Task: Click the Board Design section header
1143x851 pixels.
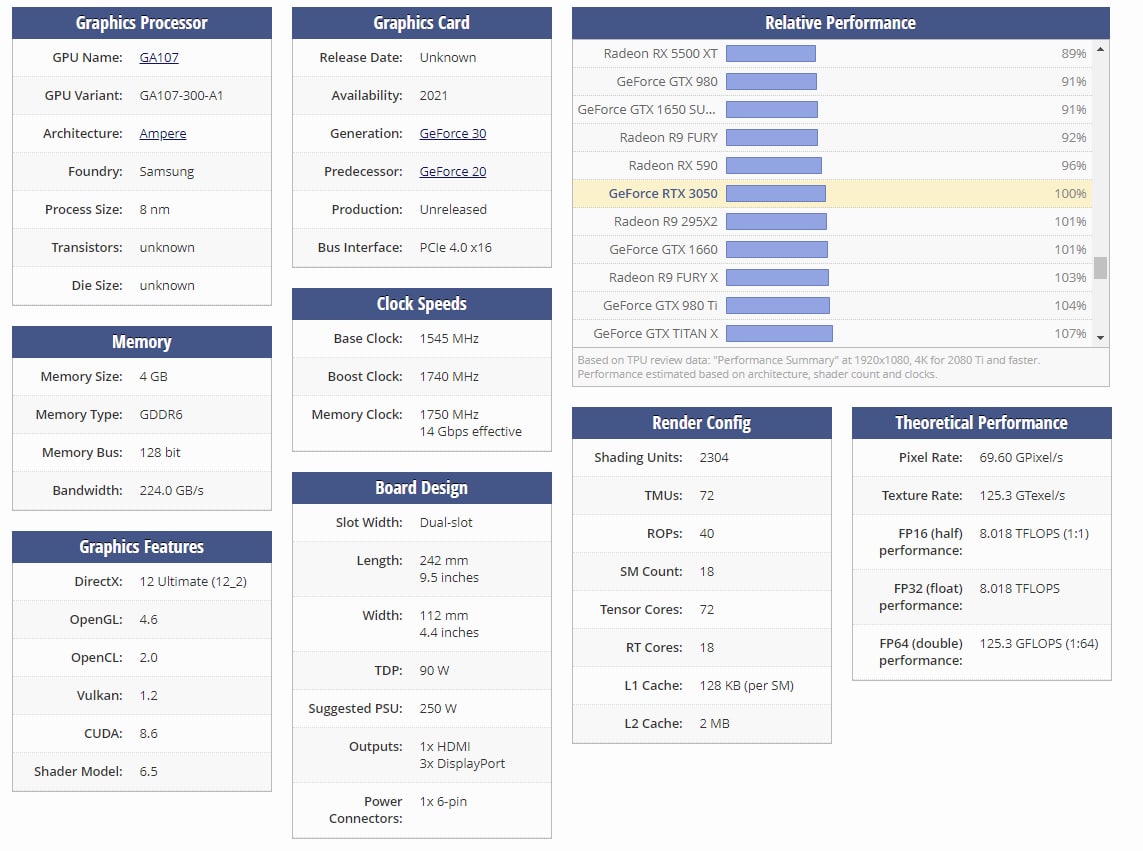Action: tap(422, 488)
